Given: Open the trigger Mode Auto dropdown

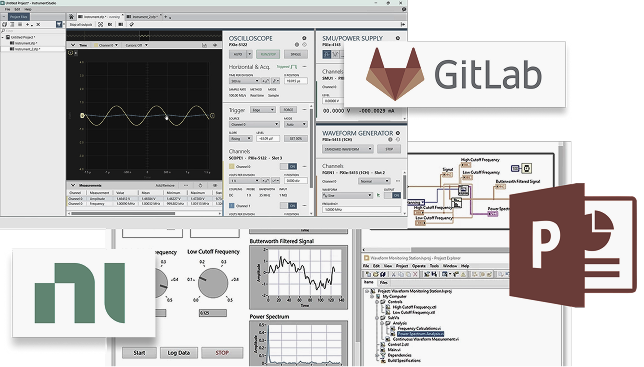Looking at the screenshot, I should tap(295, 124).
